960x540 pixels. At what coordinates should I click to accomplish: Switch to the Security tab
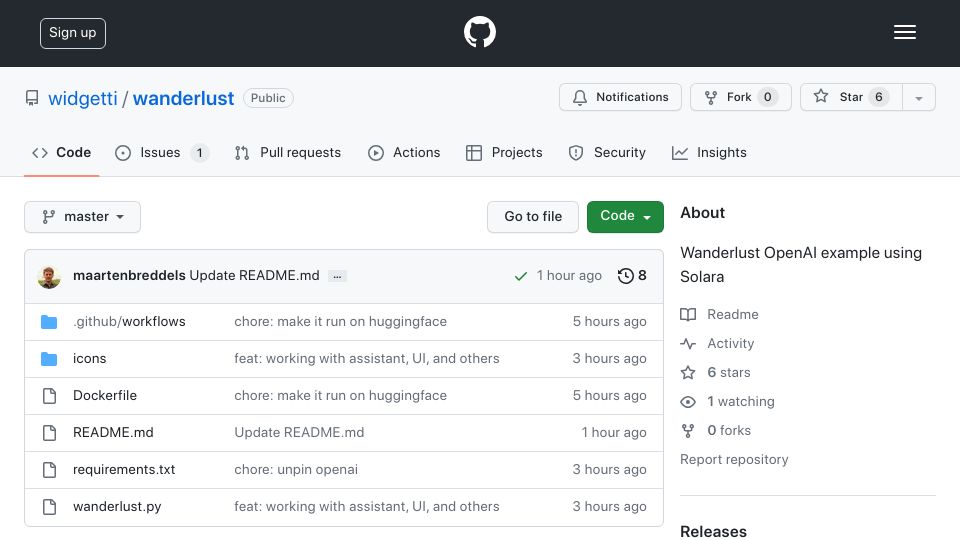tap(607, 152)
